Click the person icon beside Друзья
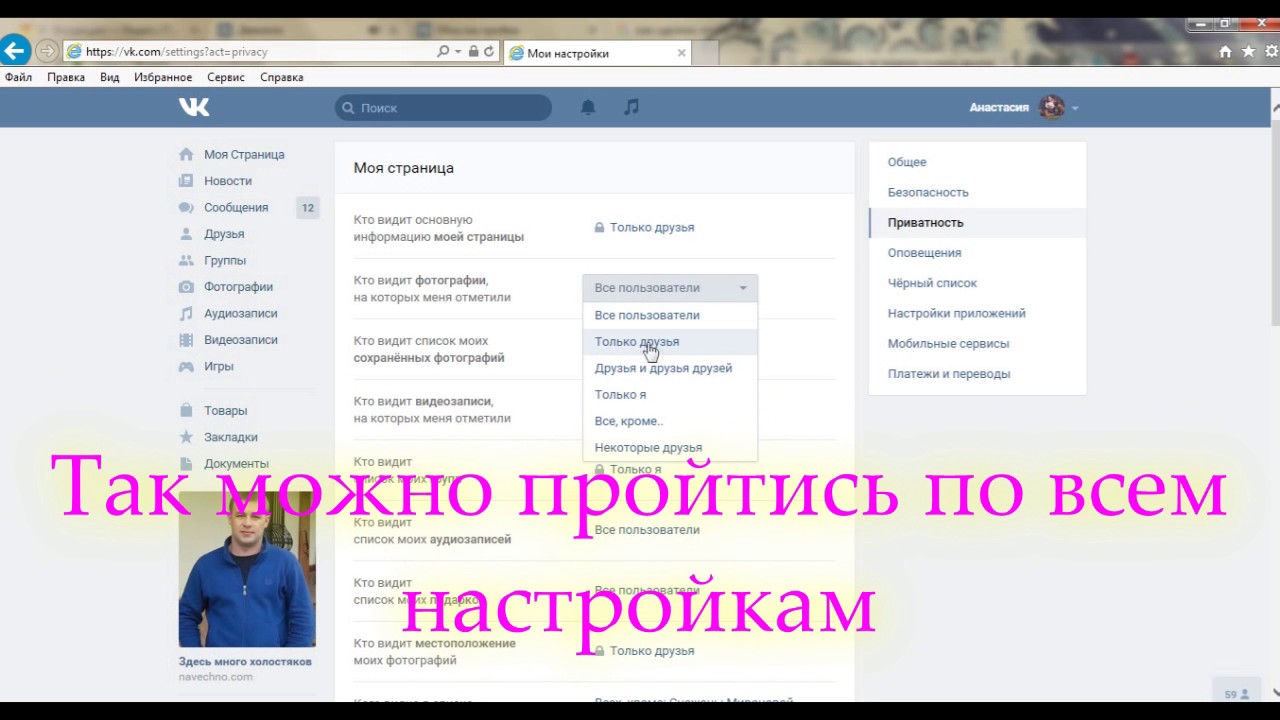This screenshot has width=1280, height=720. [186, 234]
